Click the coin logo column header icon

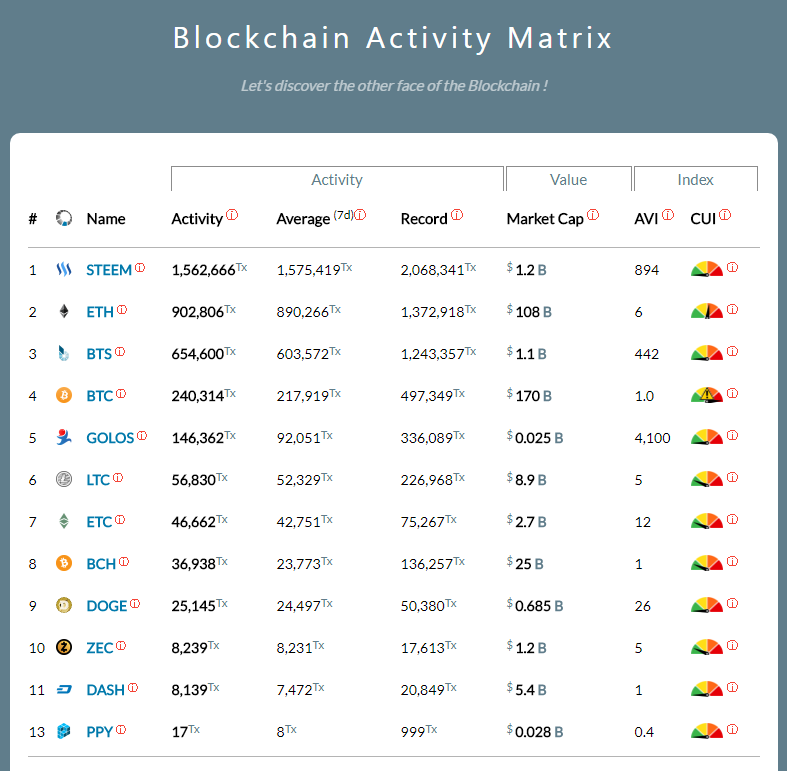[64, 218]
